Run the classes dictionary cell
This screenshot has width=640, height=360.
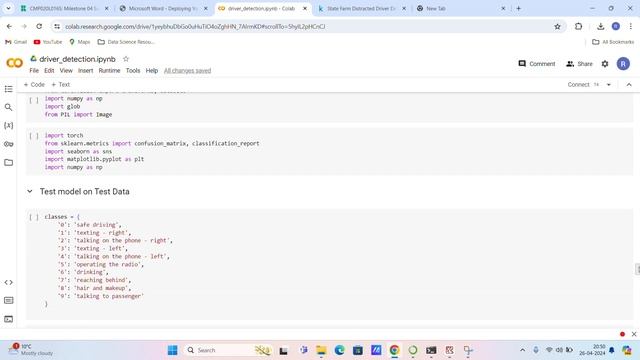click(34, 217)
